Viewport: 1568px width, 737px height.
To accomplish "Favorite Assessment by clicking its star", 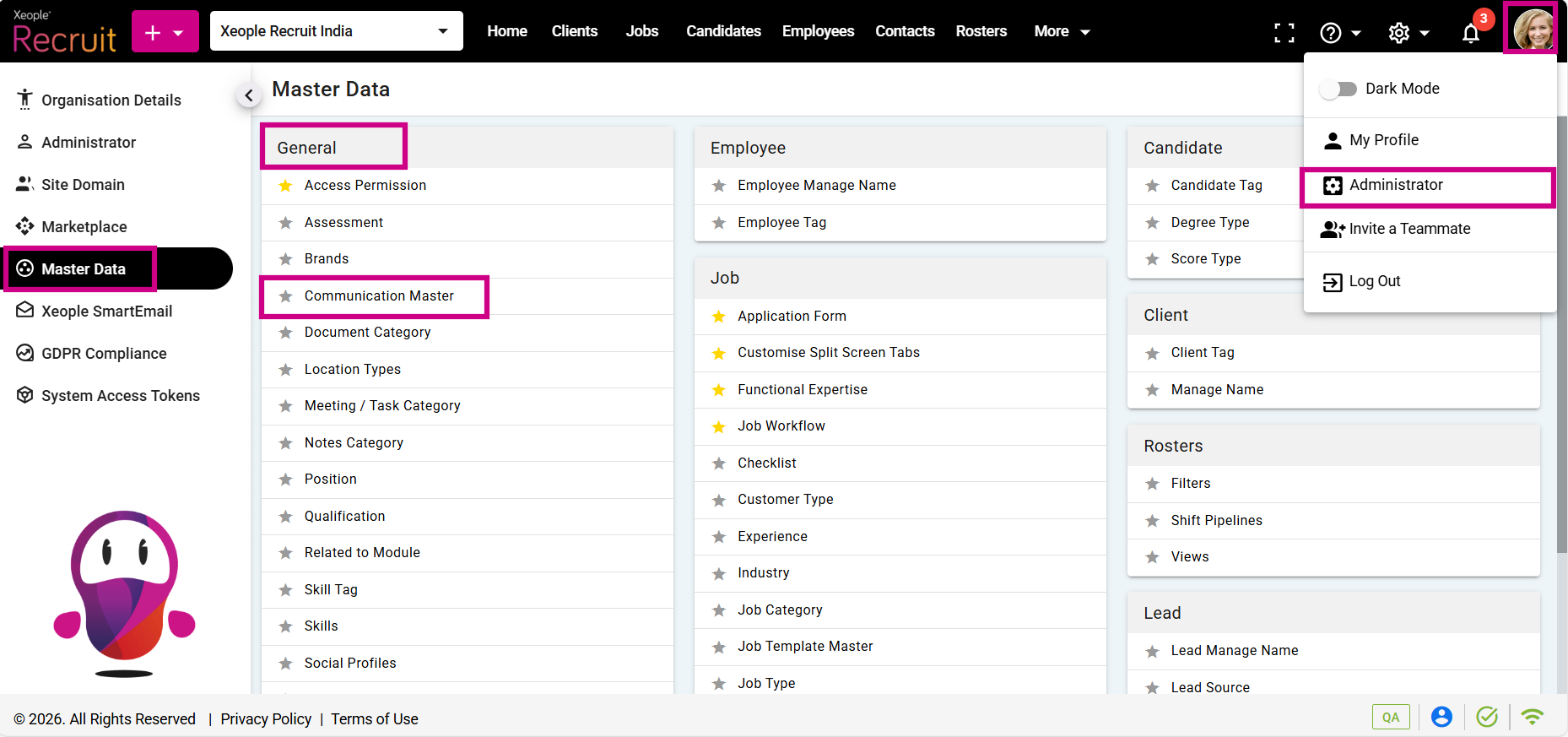I will click(x=286, y=223).
